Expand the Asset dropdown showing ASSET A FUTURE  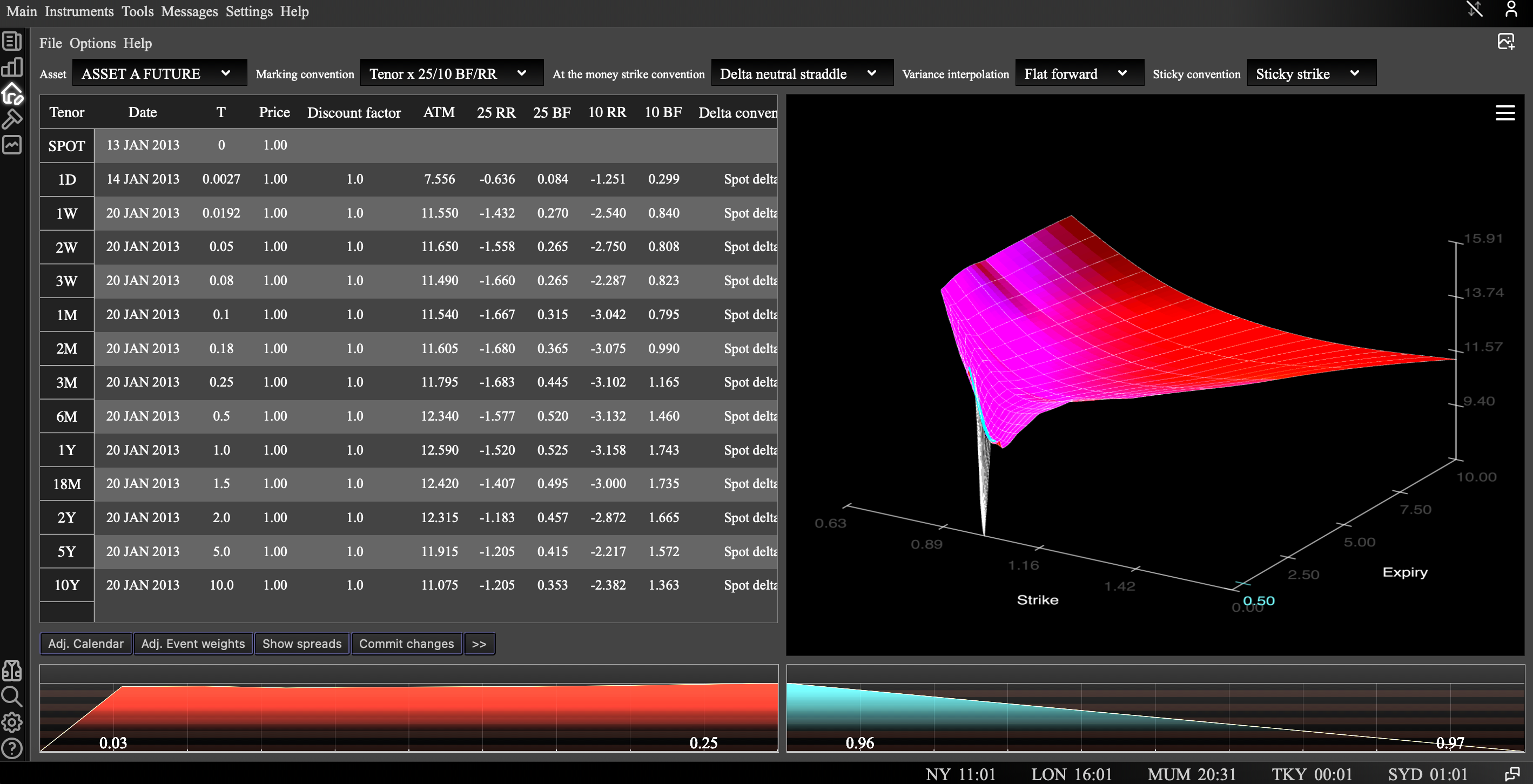[x=159, y=73]
